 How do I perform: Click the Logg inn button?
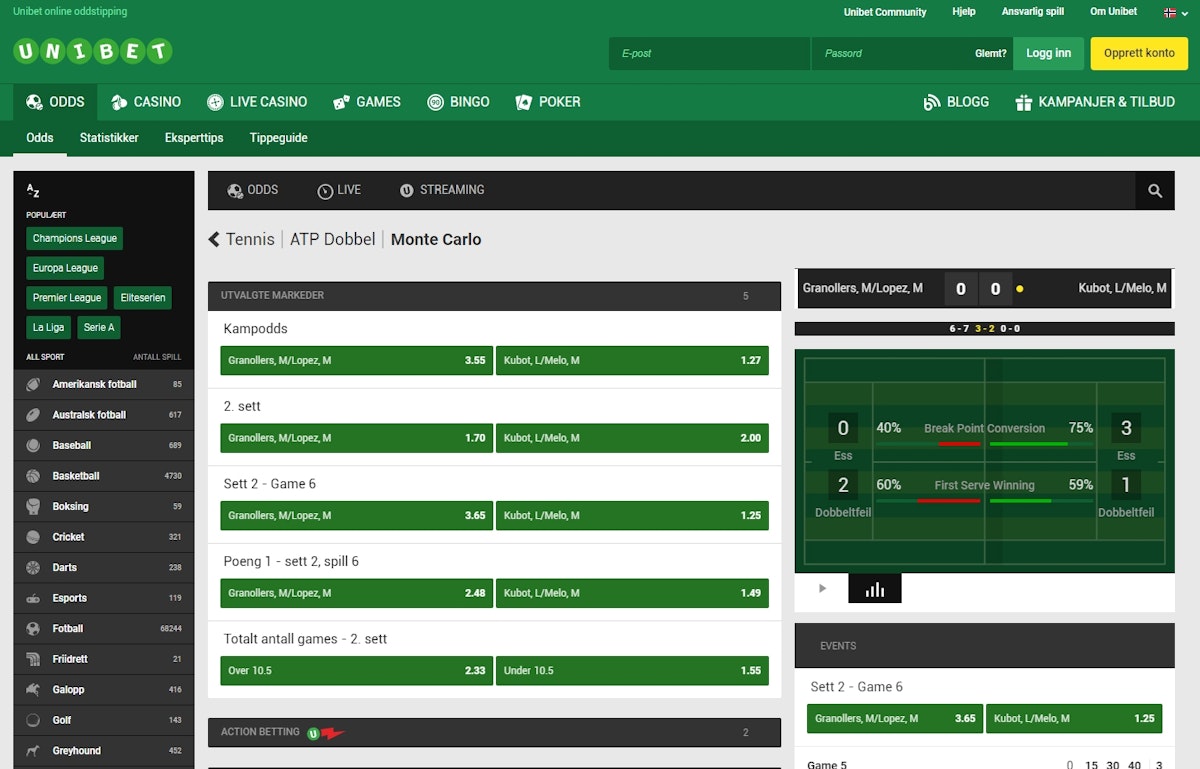(x=1048, y=54)
